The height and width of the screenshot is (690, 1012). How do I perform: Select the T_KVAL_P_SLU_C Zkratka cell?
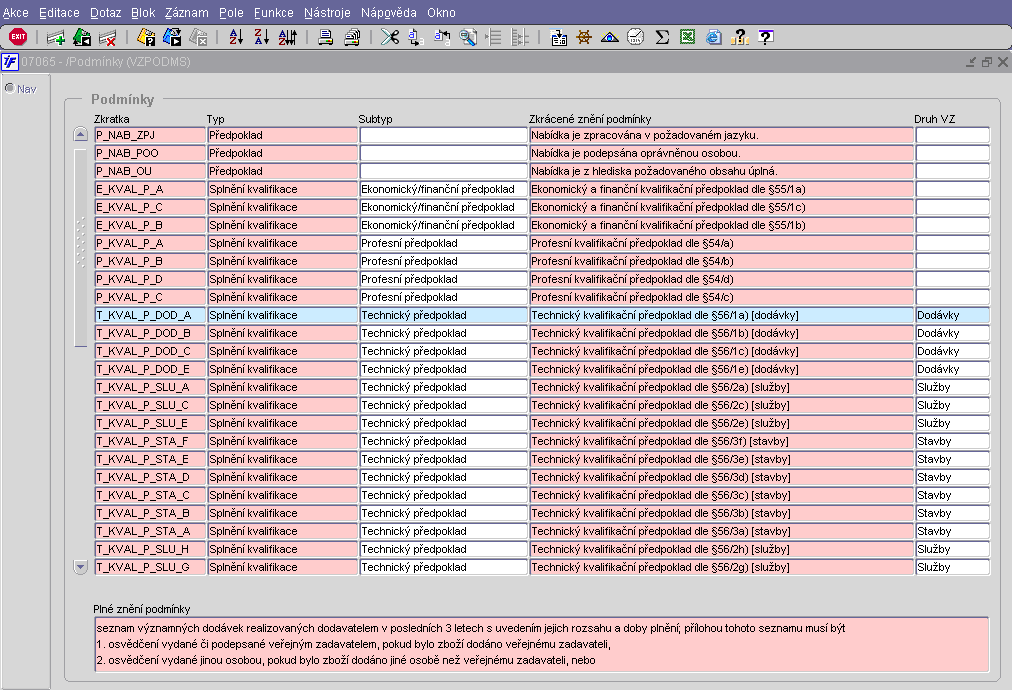[150, 406]
